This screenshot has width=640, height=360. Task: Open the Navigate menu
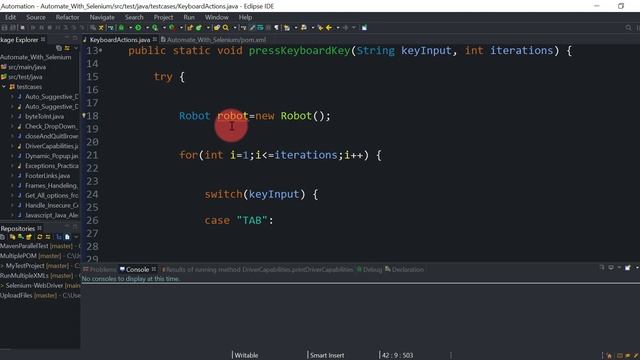click(x=102, y=17)
